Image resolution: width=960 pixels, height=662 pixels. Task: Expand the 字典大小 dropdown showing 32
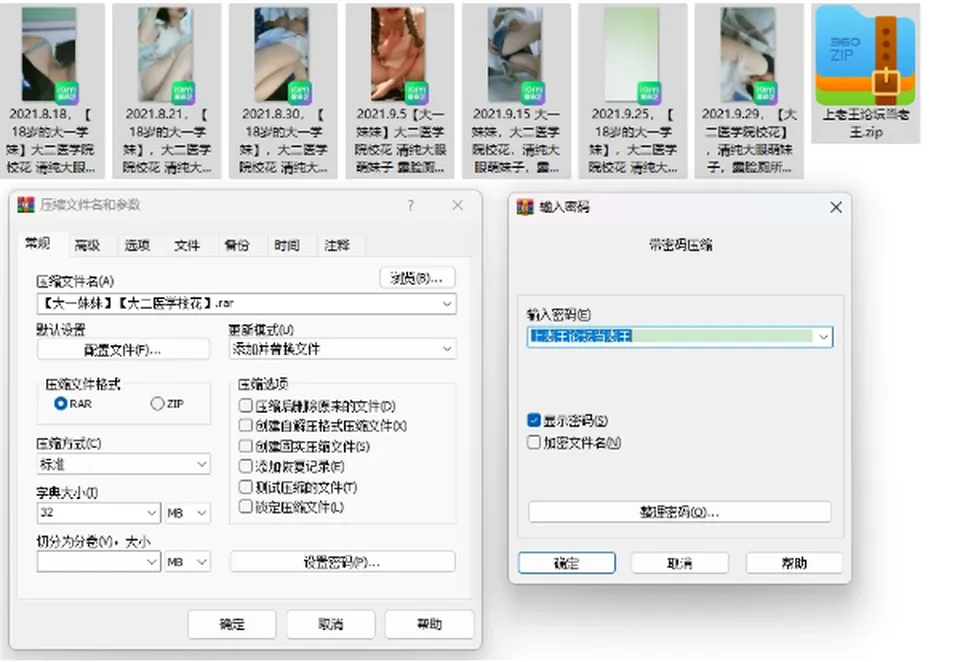(152, 513)
